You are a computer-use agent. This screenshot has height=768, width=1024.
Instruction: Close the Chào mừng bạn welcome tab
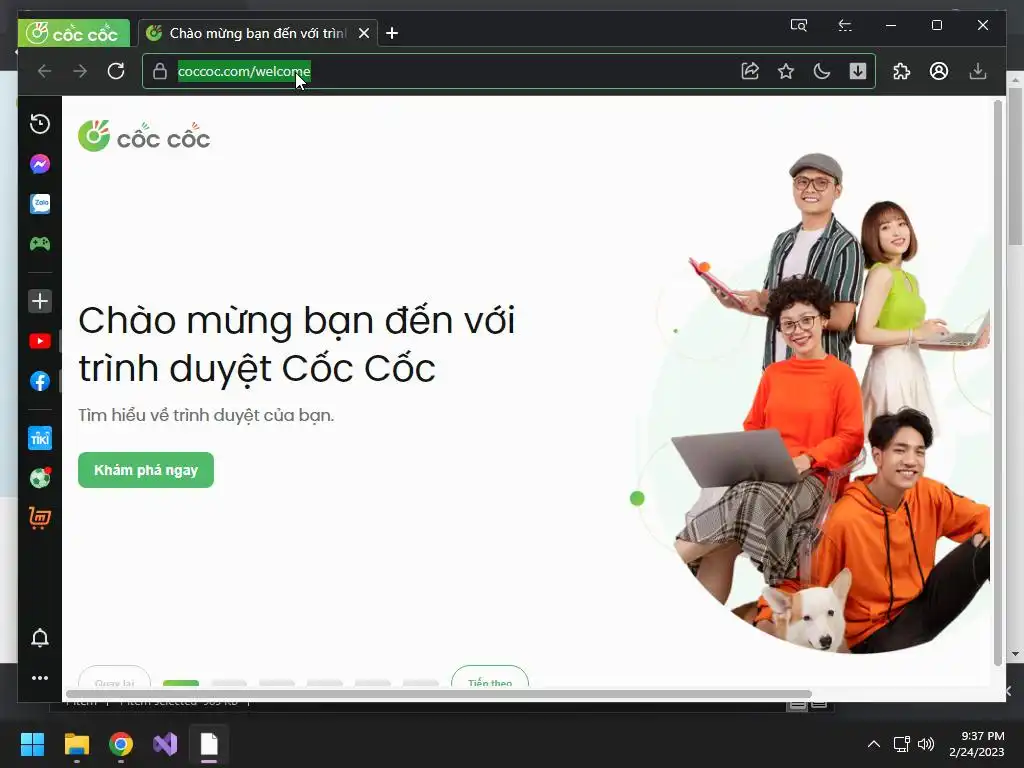click(x=364, y=33)
